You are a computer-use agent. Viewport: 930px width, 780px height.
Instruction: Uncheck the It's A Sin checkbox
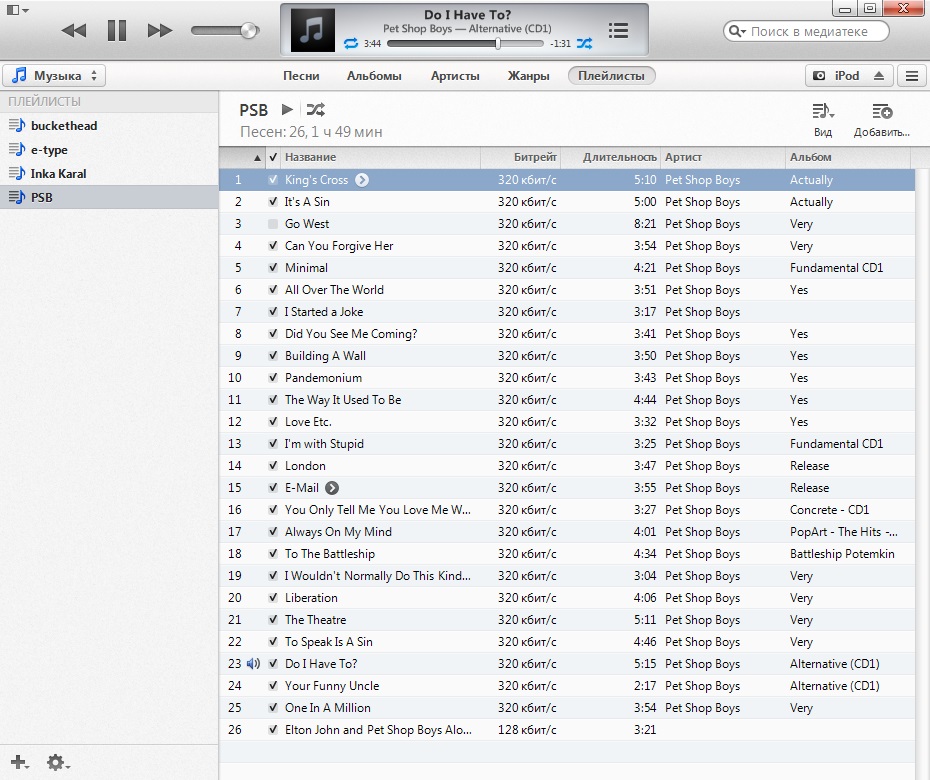click(273, 202)
